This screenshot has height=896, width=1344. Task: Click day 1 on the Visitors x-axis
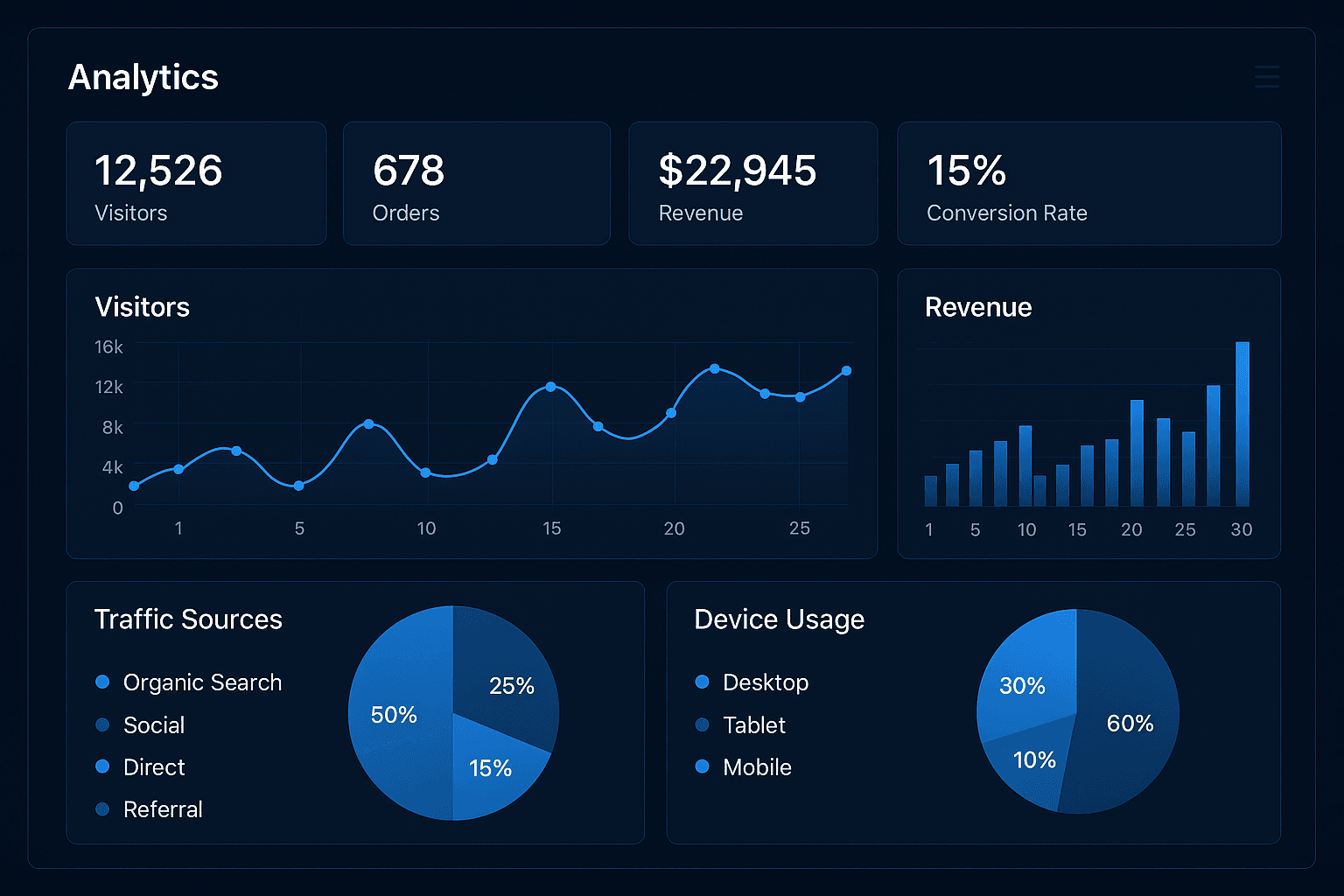click(x=178, y=528)
